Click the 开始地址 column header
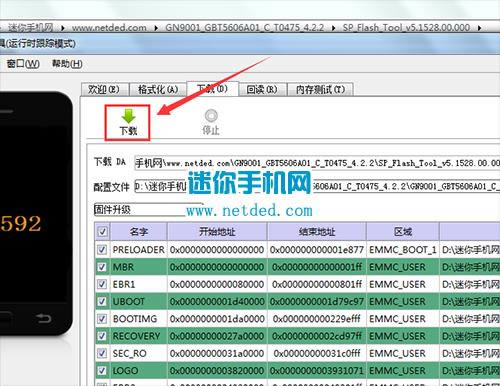The image size is (500, 386). [x=217, y=231]
